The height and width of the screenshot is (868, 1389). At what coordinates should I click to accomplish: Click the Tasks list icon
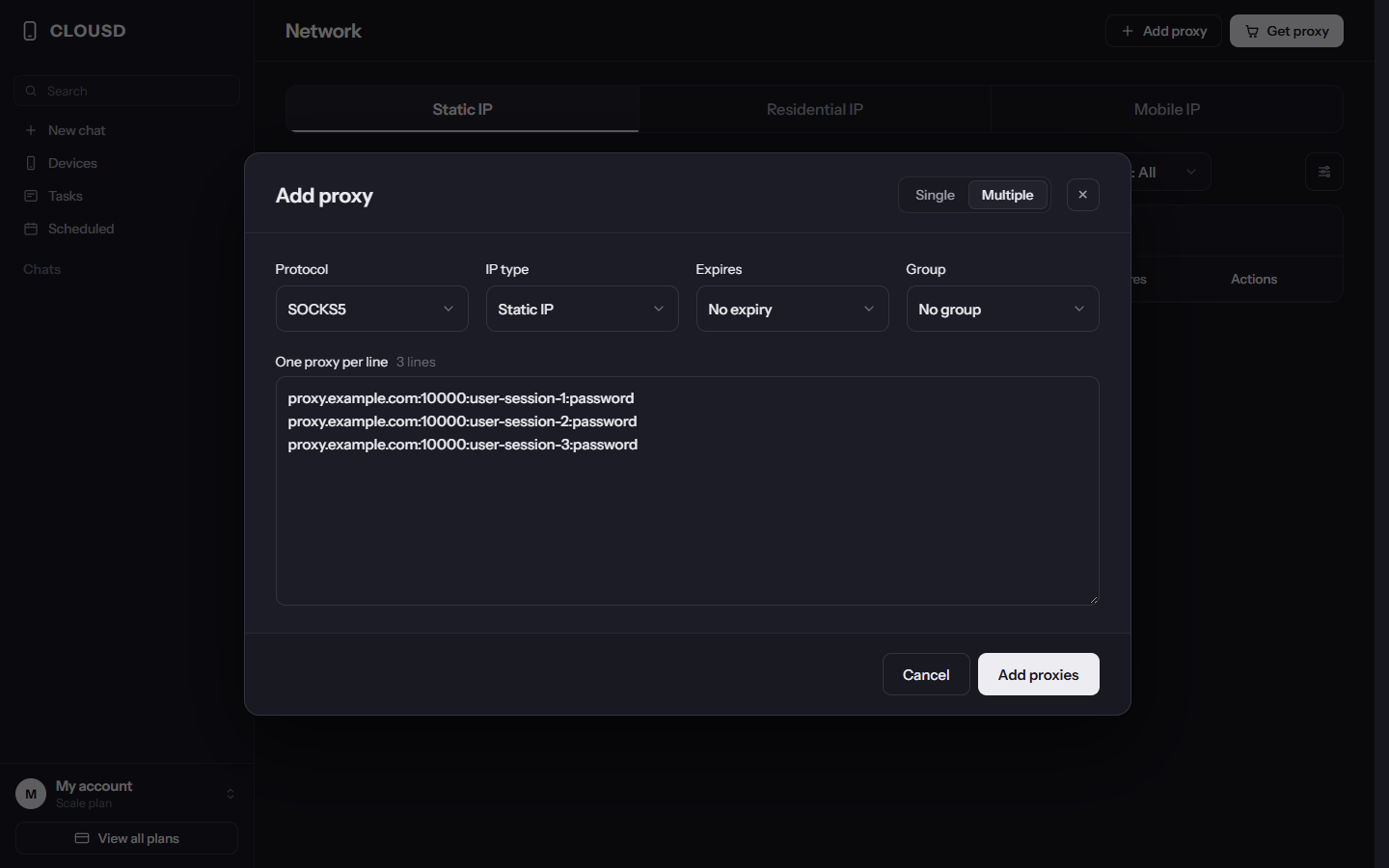tap(31, 196)
